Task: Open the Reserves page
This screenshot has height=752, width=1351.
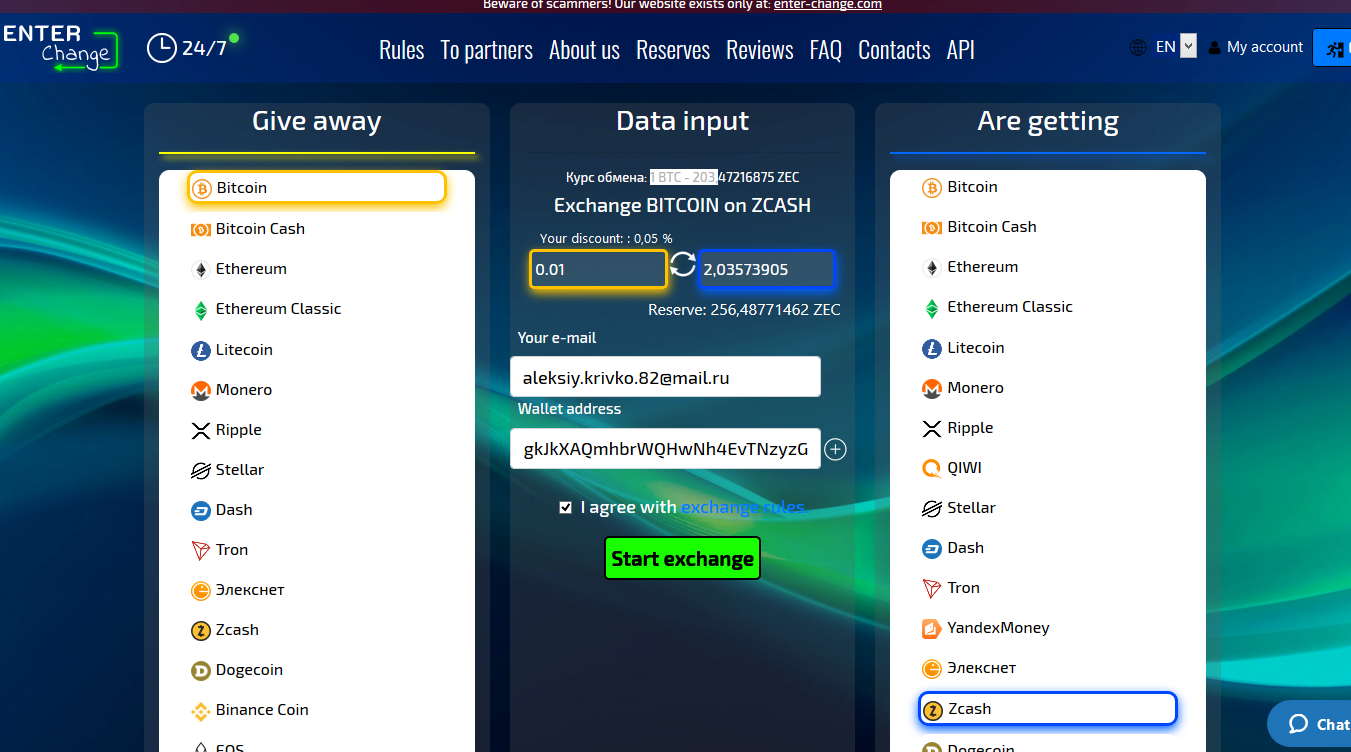Action: point(673,50)
